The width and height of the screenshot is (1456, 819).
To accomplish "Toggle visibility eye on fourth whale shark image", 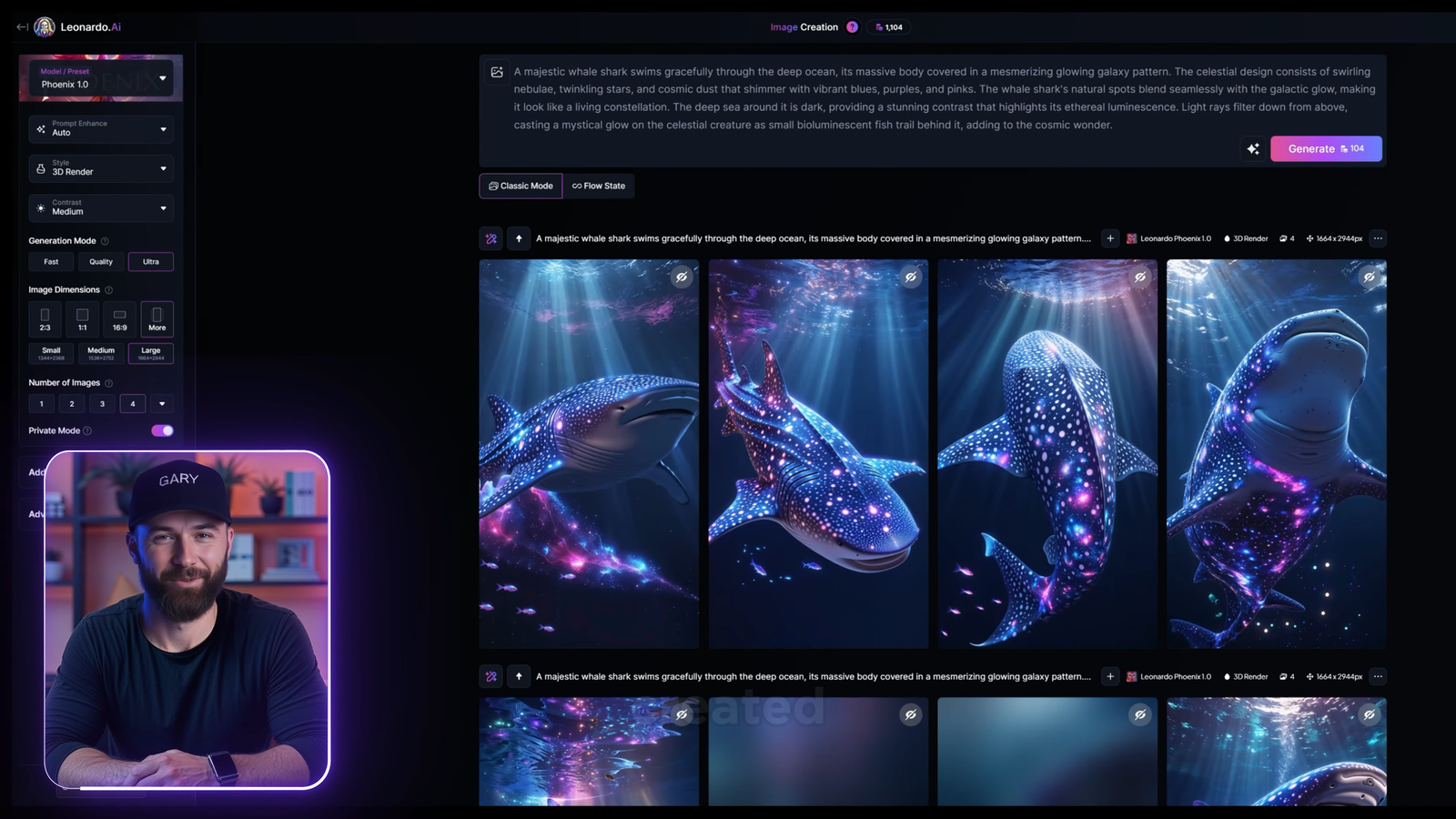I will pyautogui.click(x=1369, y=278).
